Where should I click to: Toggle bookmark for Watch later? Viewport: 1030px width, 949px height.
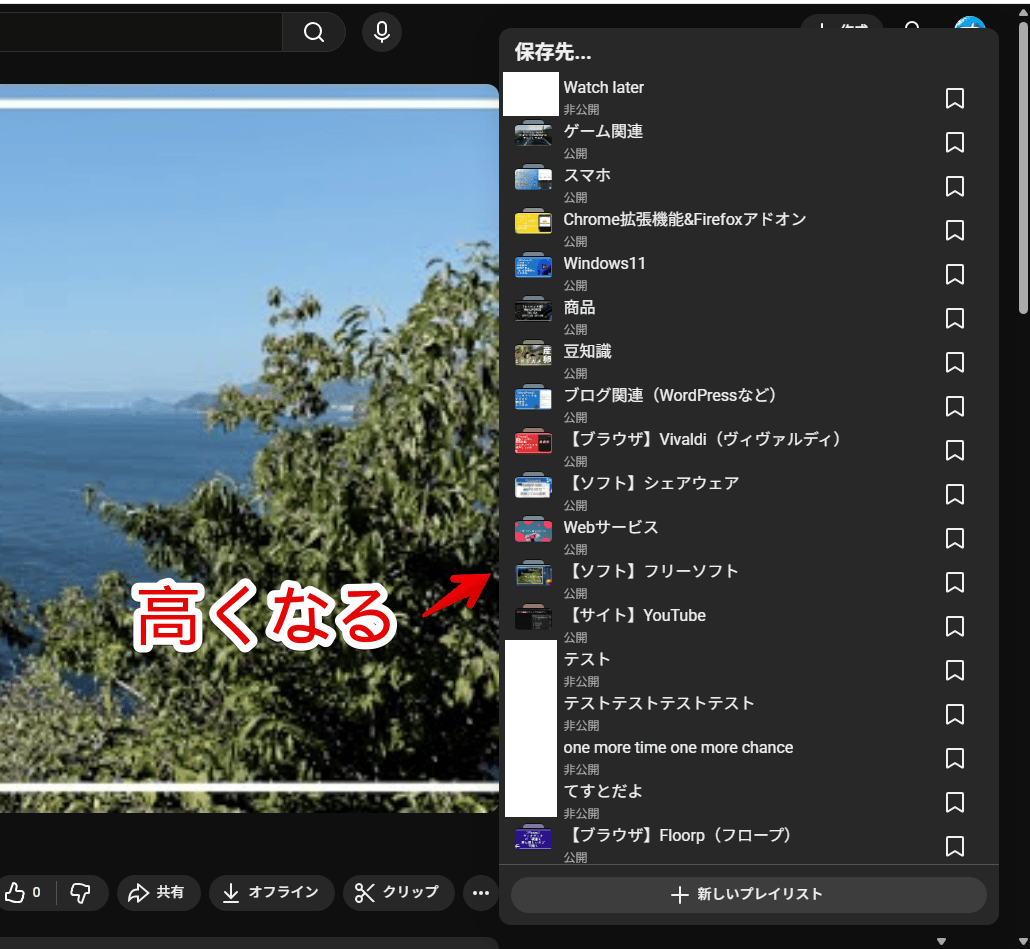click(955, 98)
